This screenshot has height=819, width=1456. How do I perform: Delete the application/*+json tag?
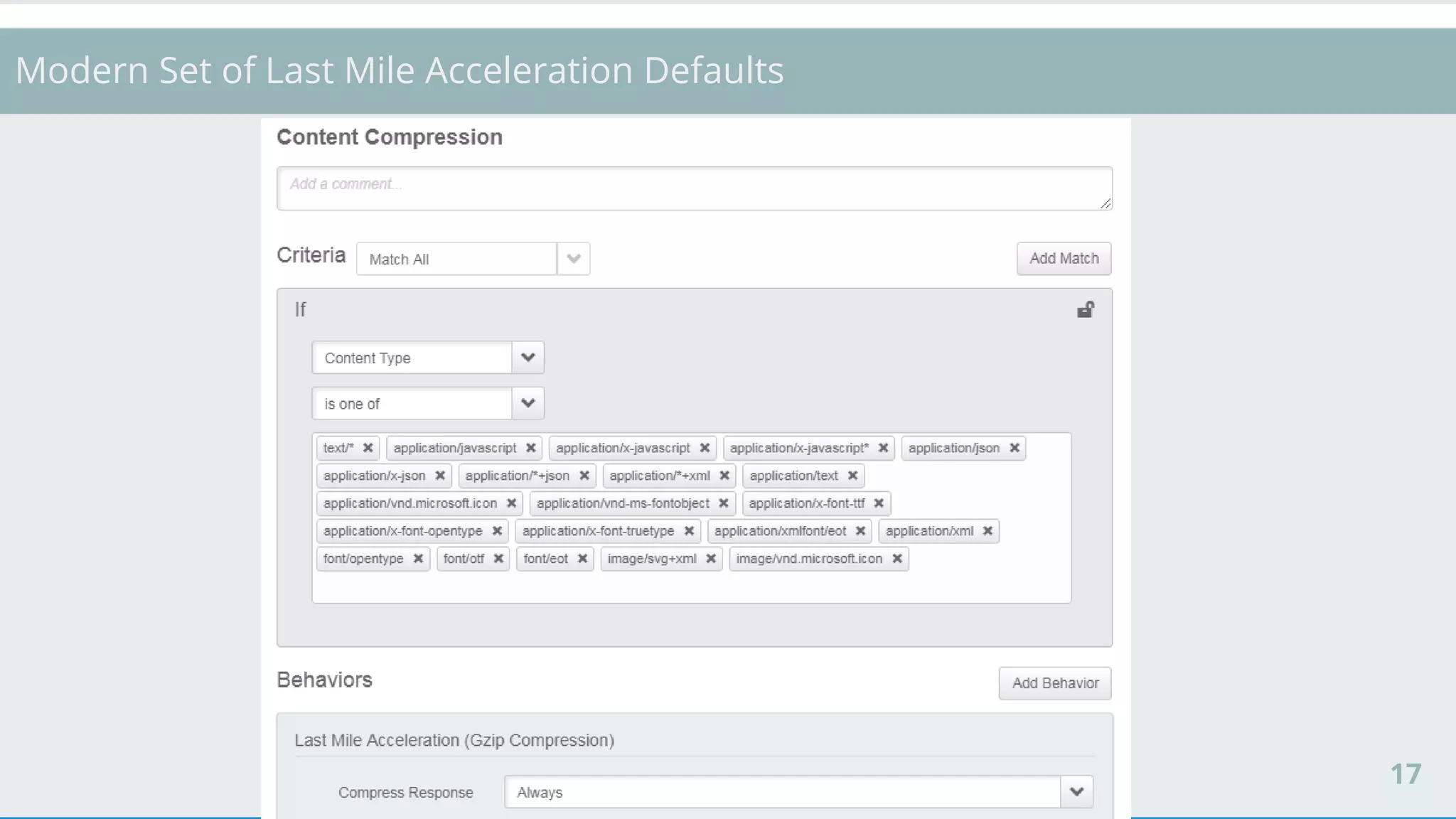[x=584, y=476]
